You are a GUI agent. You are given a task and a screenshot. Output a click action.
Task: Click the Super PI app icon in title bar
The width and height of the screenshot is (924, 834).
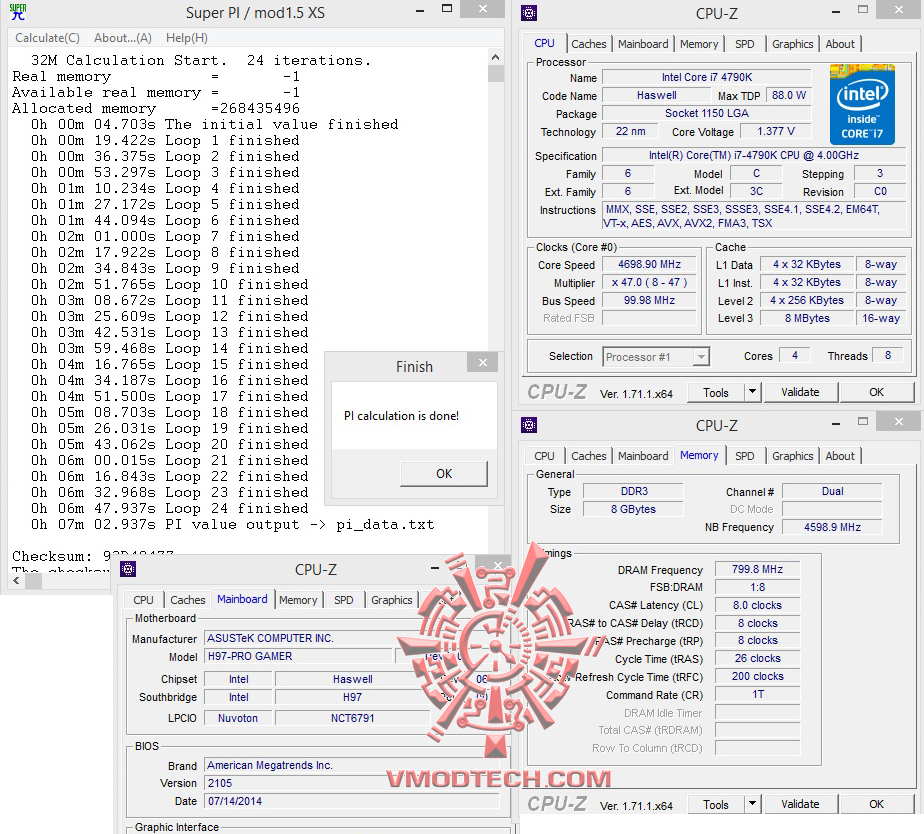(18, 12)
